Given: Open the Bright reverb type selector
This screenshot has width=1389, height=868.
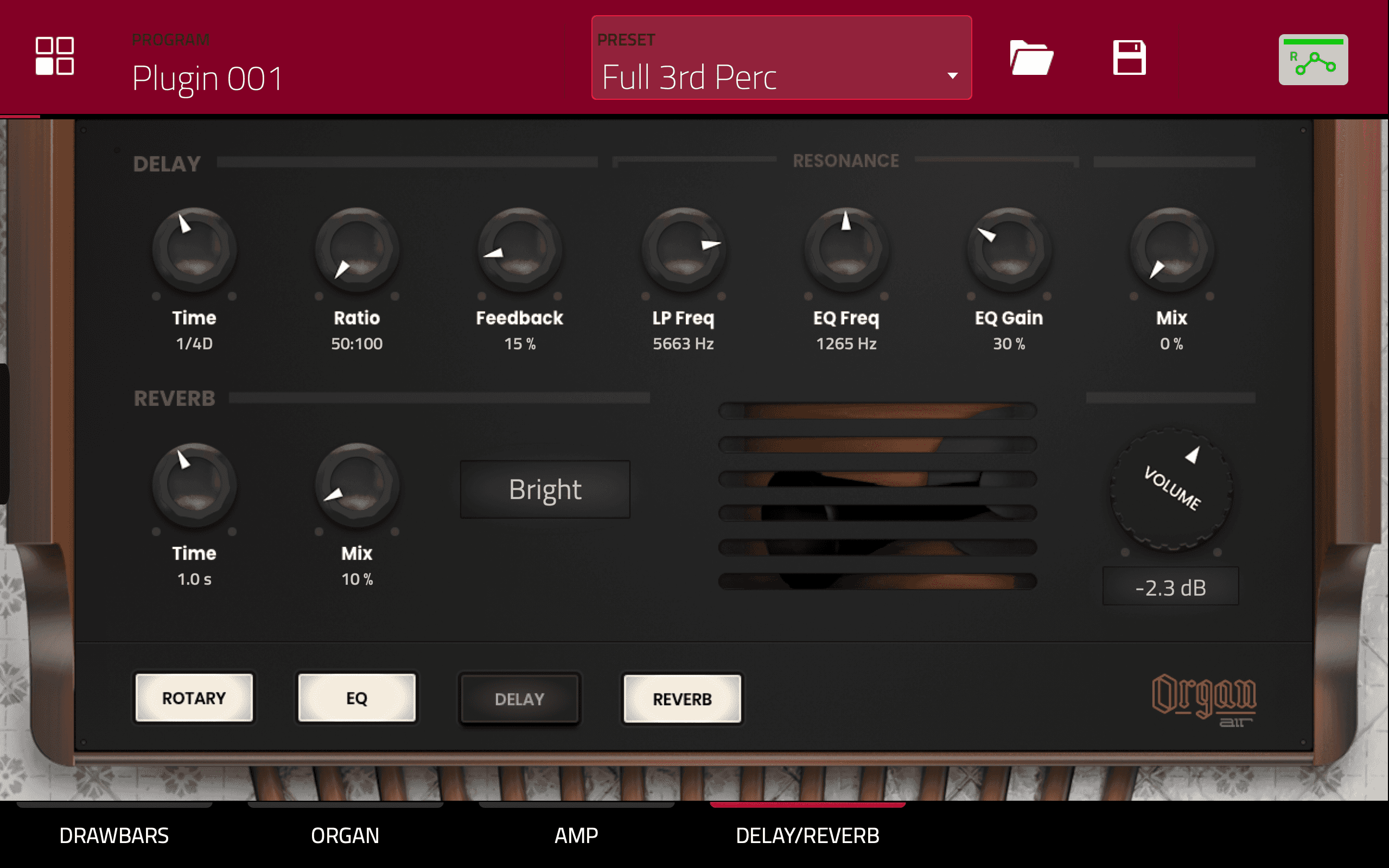Looking at the screenshot, I should [x=545, y=489].
